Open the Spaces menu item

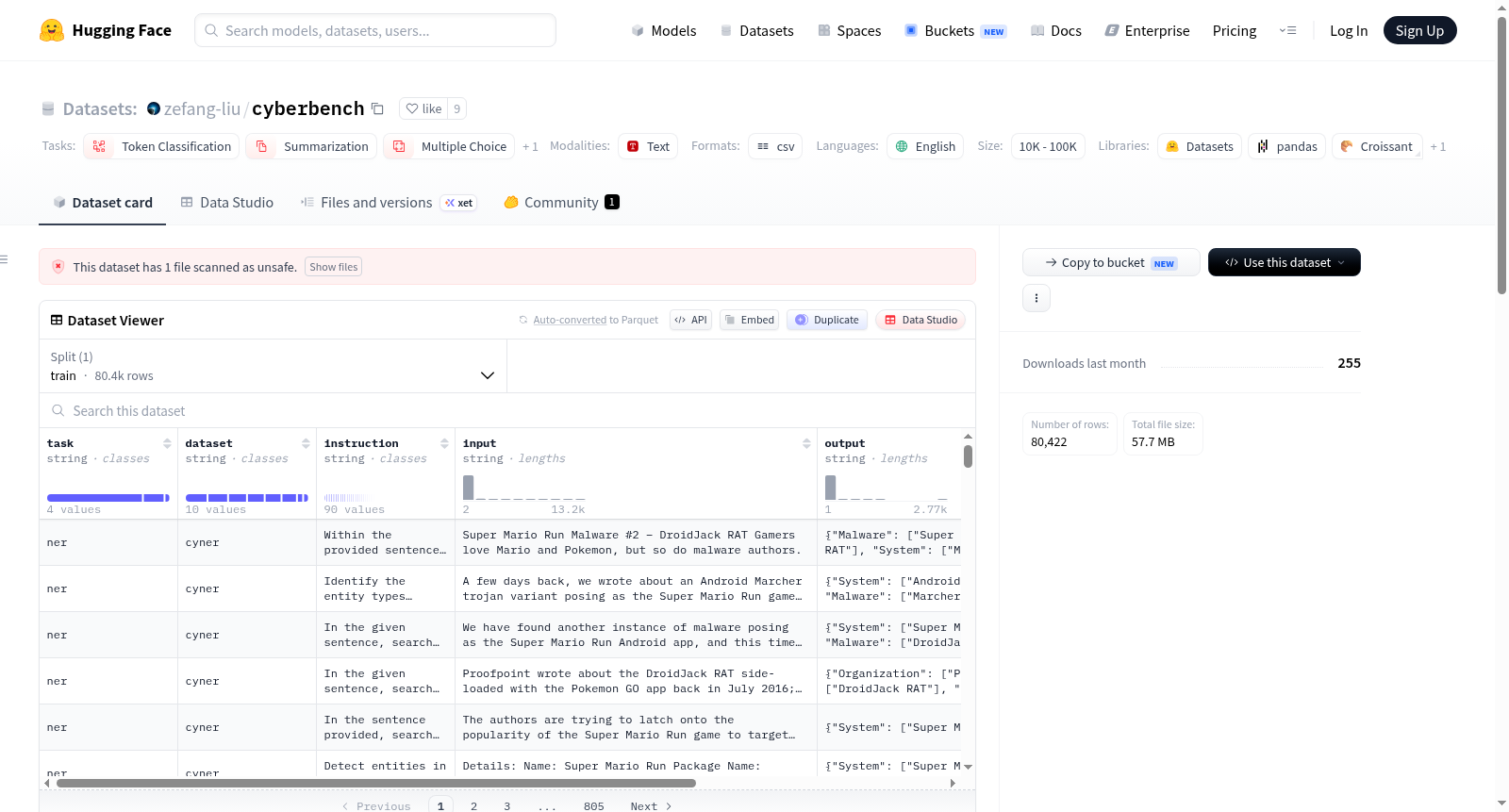point(850,30)
